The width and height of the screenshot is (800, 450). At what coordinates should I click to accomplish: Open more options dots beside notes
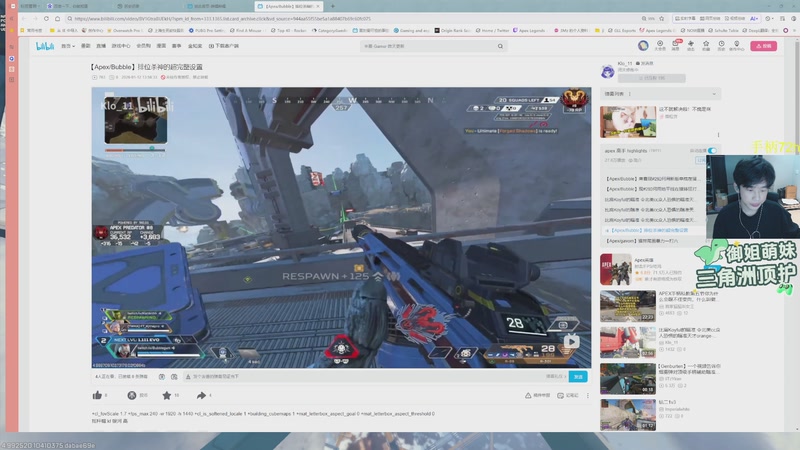[x=588, y=395]
